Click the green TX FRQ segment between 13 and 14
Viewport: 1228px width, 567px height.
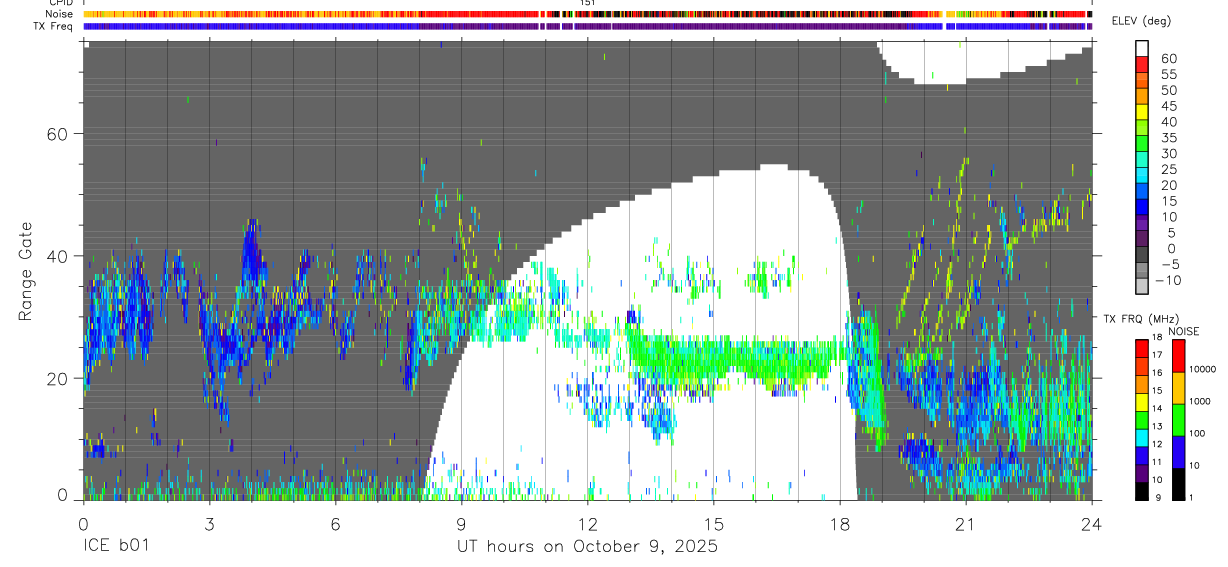[1142, 420]
